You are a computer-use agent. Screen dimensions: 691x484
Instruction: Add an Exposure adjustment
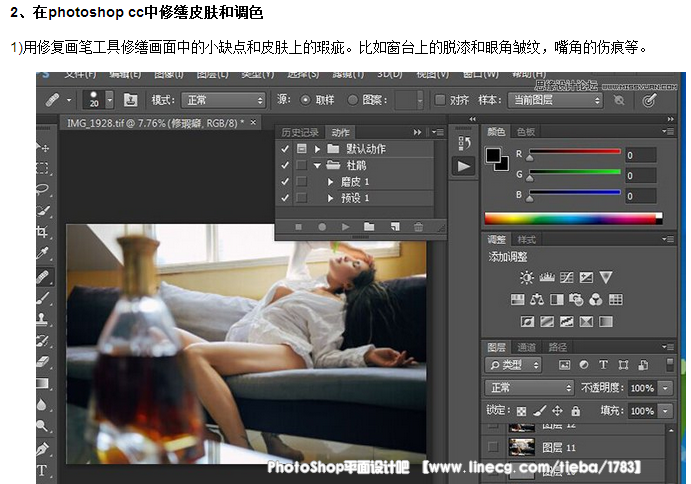586,277
